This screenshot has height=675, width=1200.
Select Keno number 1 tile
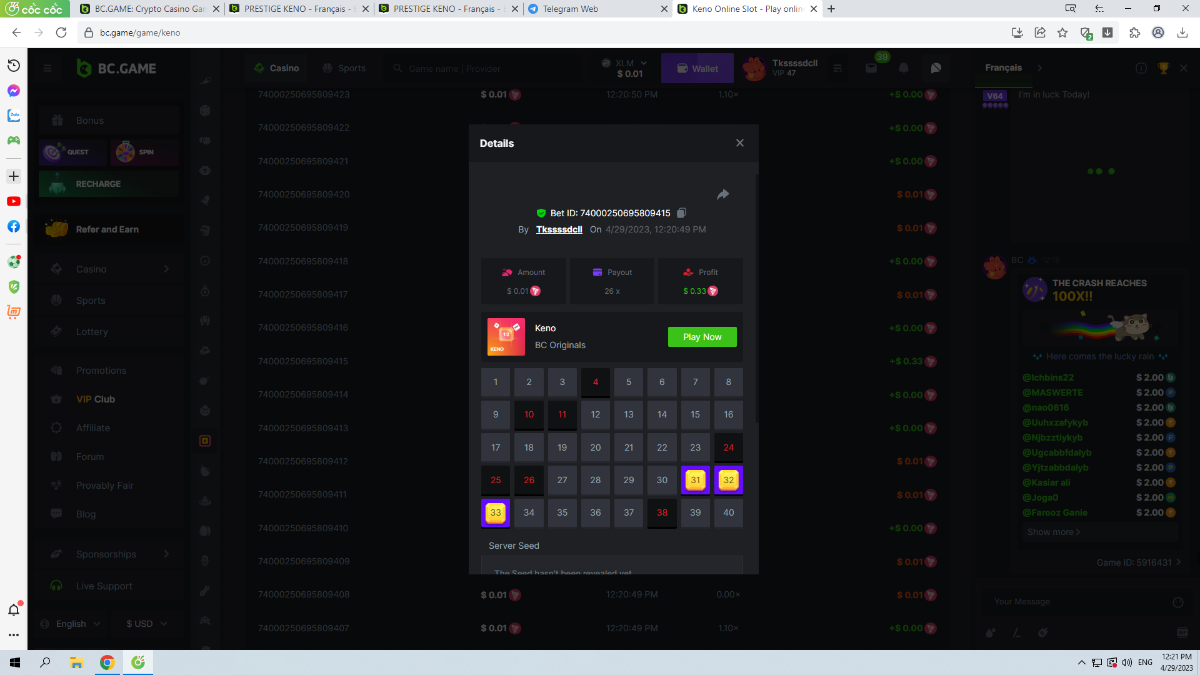495,382
